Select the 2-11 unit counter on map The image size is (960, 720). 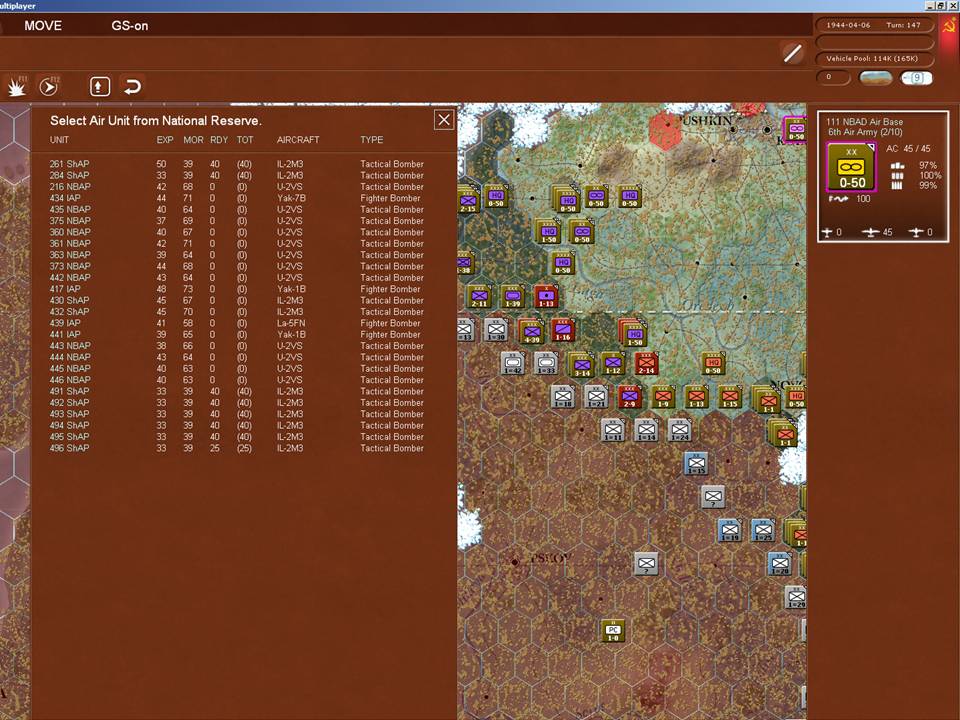click(x=479, y=297)
